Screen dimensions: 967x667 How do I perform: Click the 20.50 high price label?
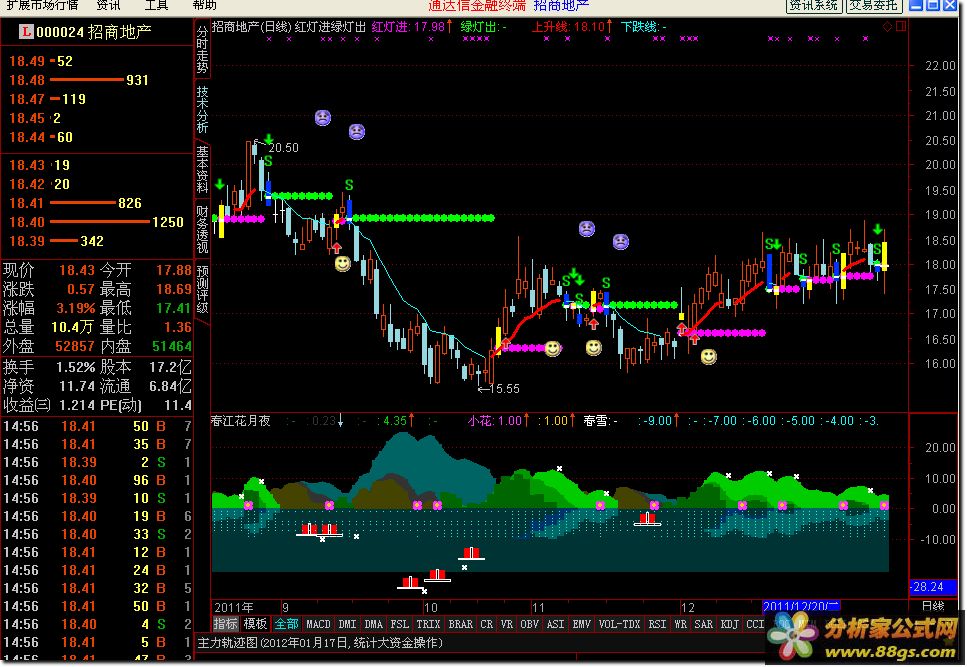click(x=283, y=147)
